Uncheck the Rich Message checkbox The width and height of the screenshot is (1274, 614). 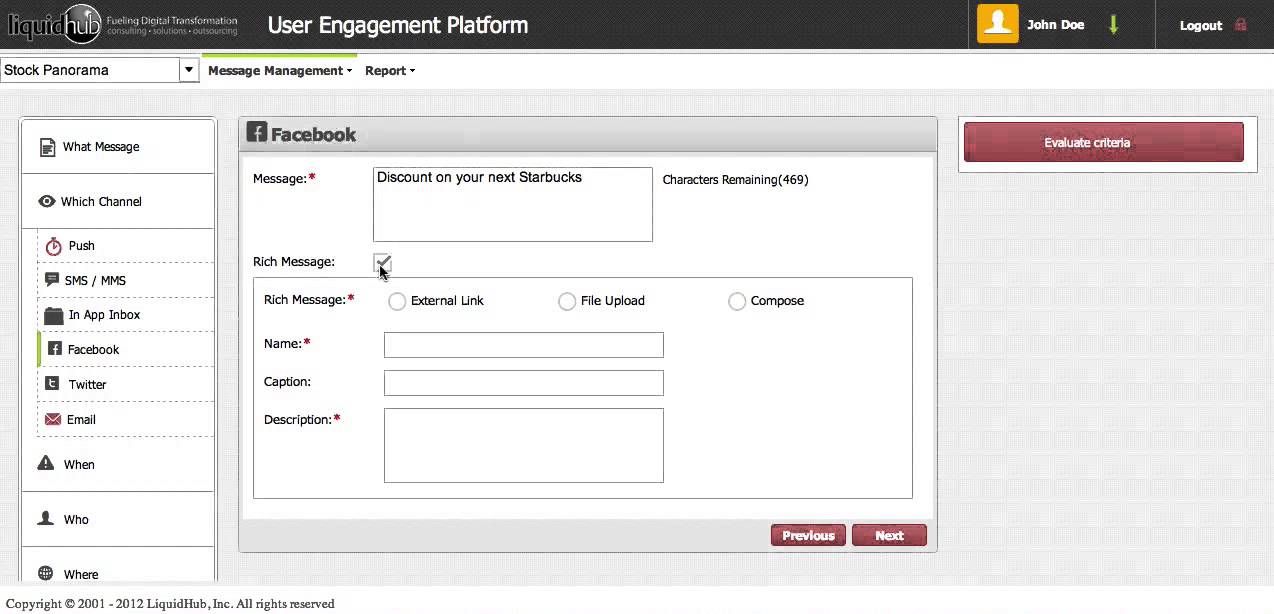tap(382, 262)
